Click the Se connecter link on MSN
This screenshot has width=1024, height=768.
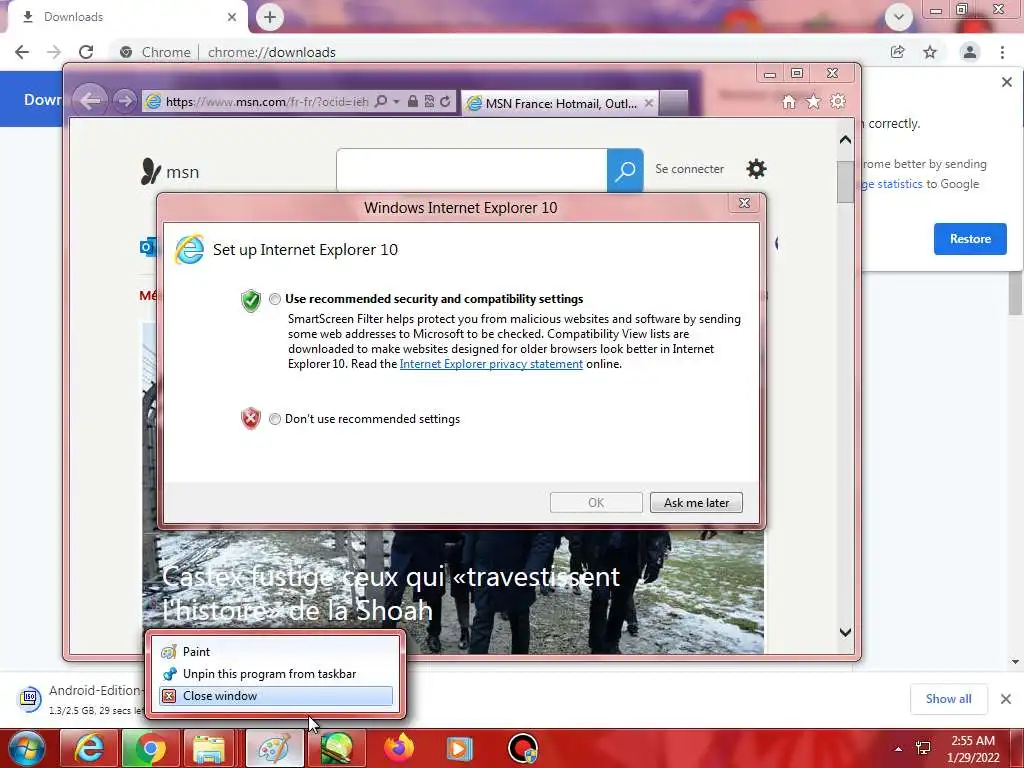(690, 169)
